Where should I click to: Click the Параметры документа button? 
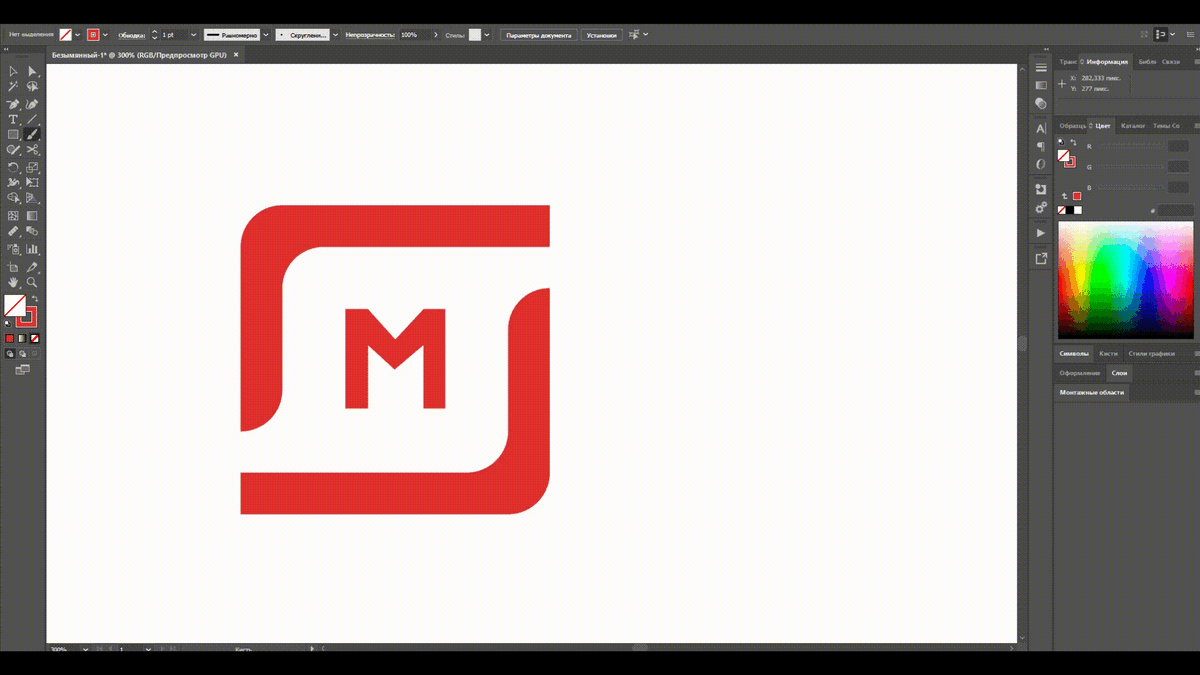[539, 34]
